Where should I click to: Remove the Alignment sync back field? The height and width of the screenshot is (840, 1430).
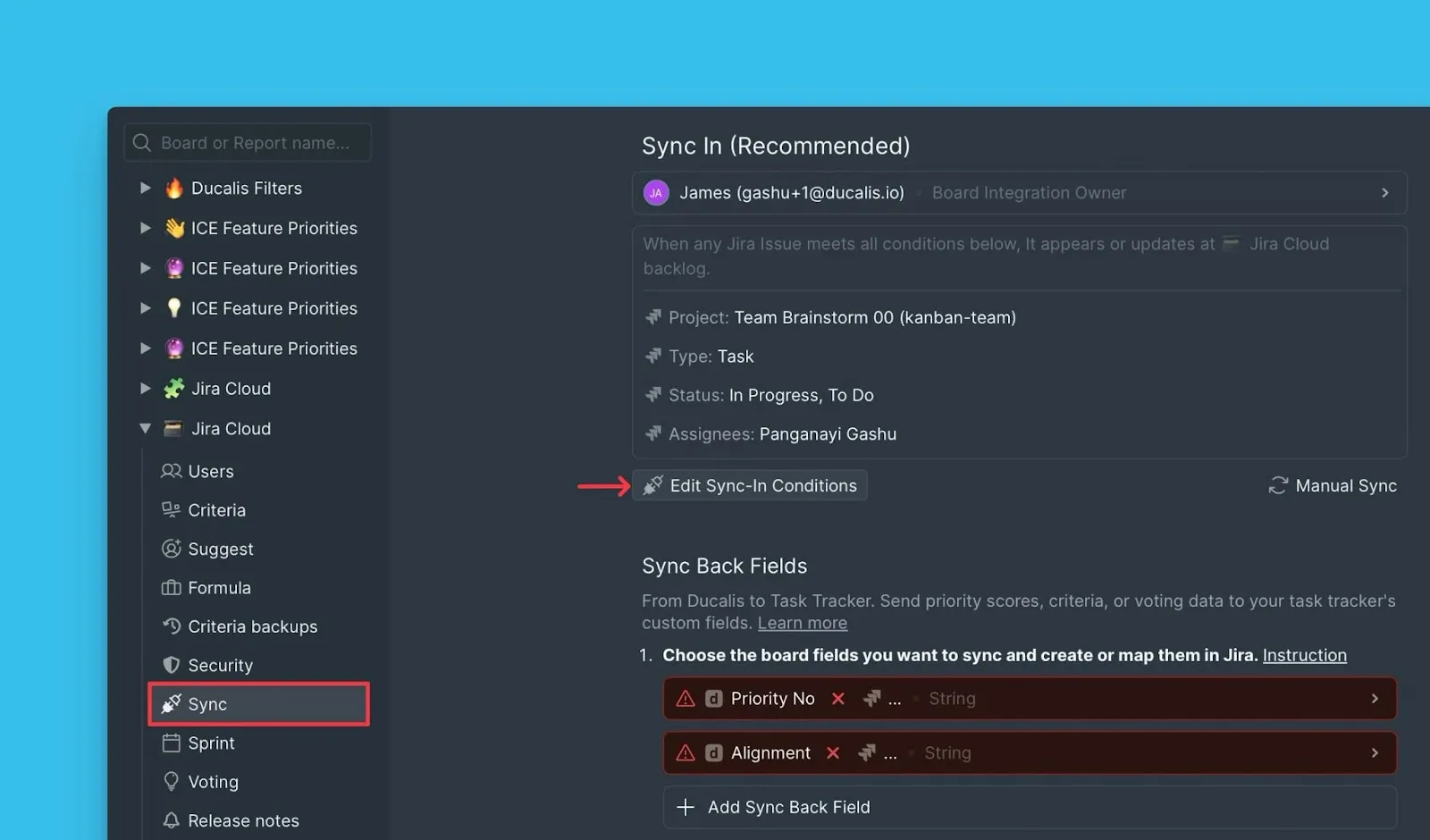pos(833,753)
